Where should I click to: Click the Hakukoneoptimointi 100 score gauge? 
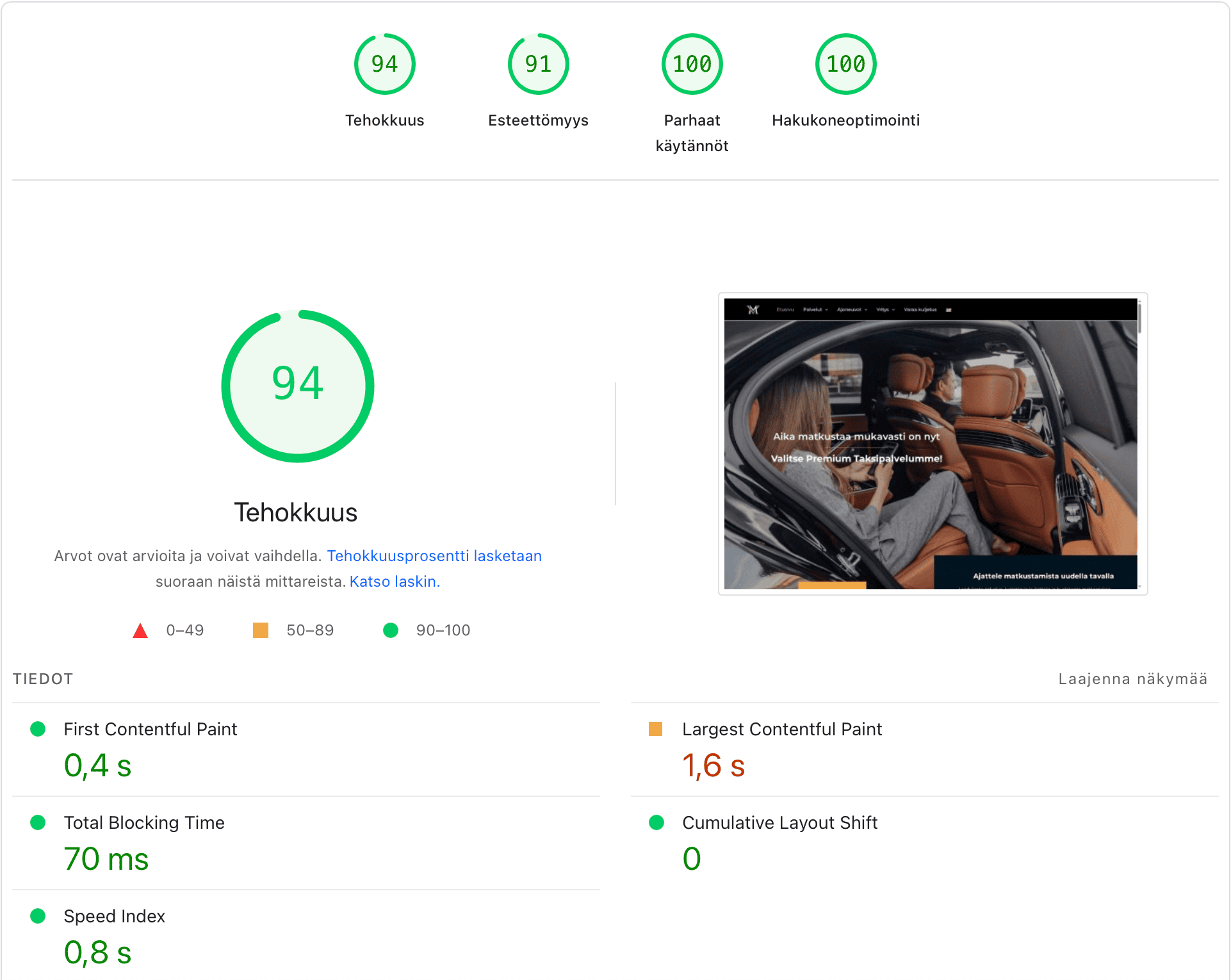[x=845, y=64]
